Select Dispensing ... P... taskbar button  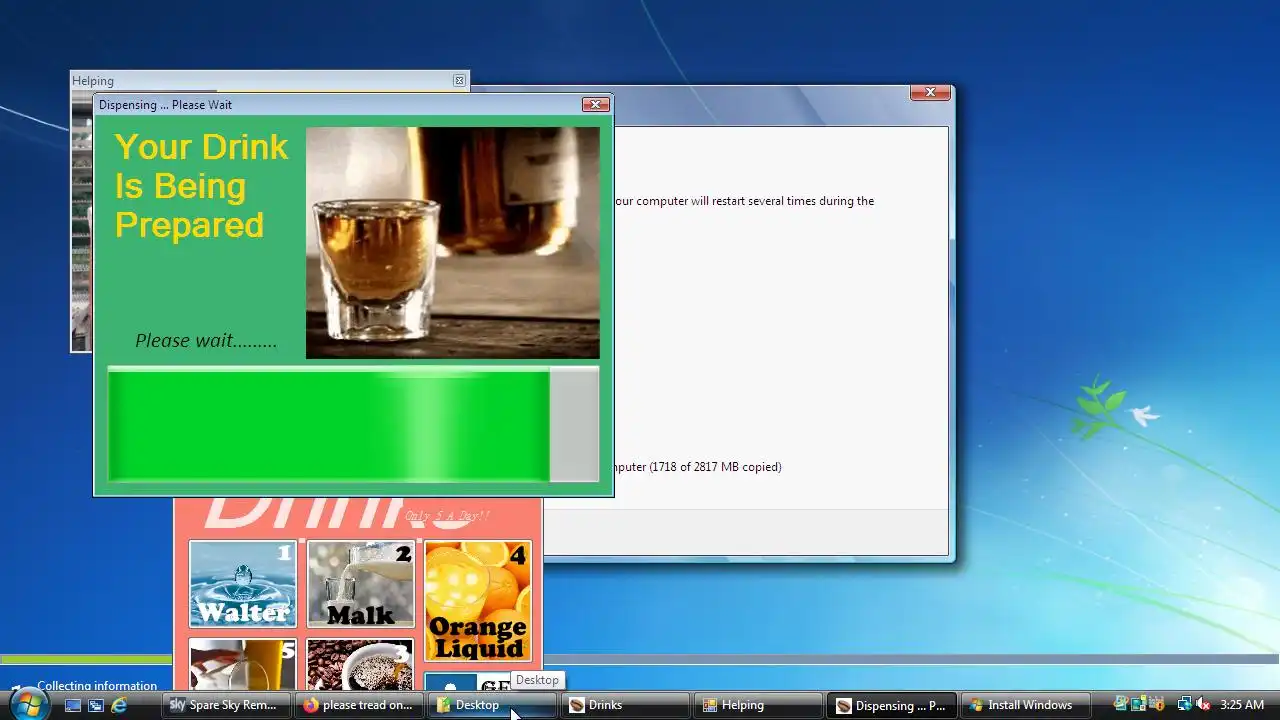[x=893, y=705]
